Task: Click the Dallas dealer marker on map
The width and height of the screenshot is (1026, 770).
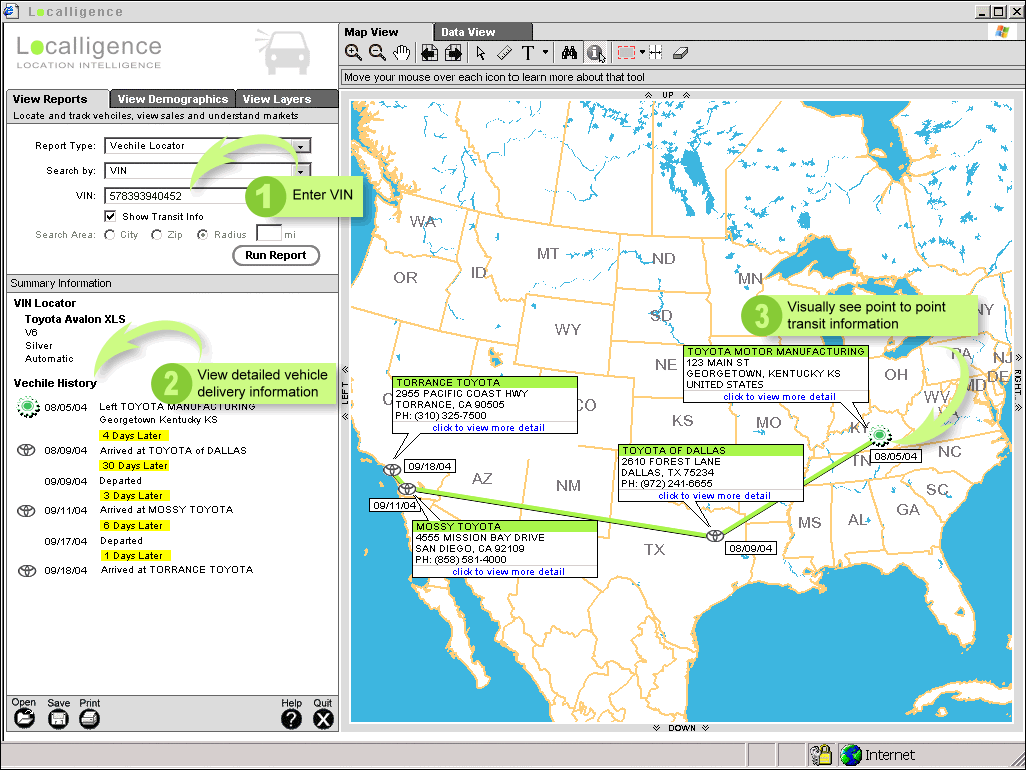Action: pos(715,535)
